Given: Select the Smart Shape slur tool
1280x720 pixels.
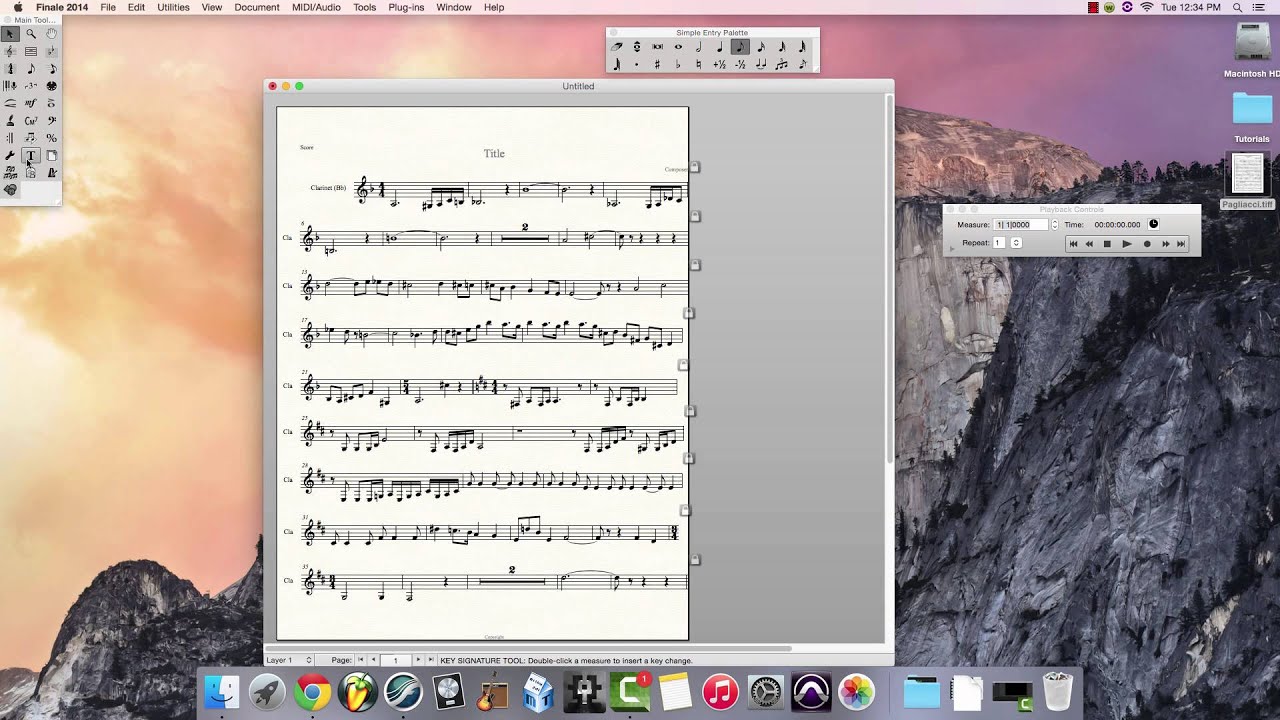Looking at the screenshot, I should point(10,103).
